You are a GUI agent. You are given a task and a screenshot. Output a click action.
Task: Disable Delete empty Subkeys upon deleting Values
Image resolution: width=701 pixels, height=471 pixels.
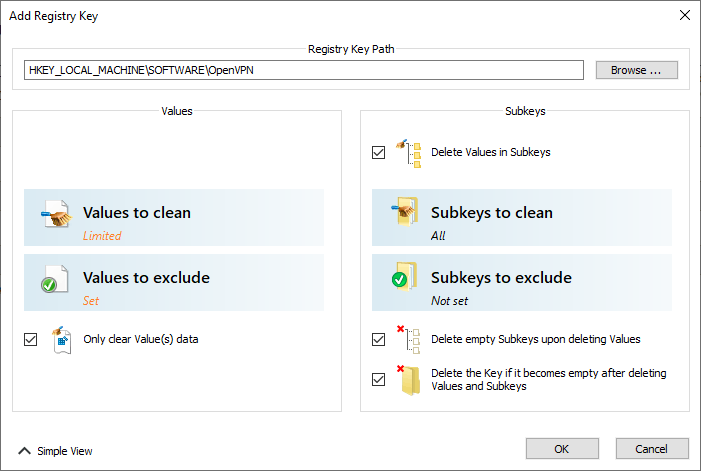(x=378, y=340)
